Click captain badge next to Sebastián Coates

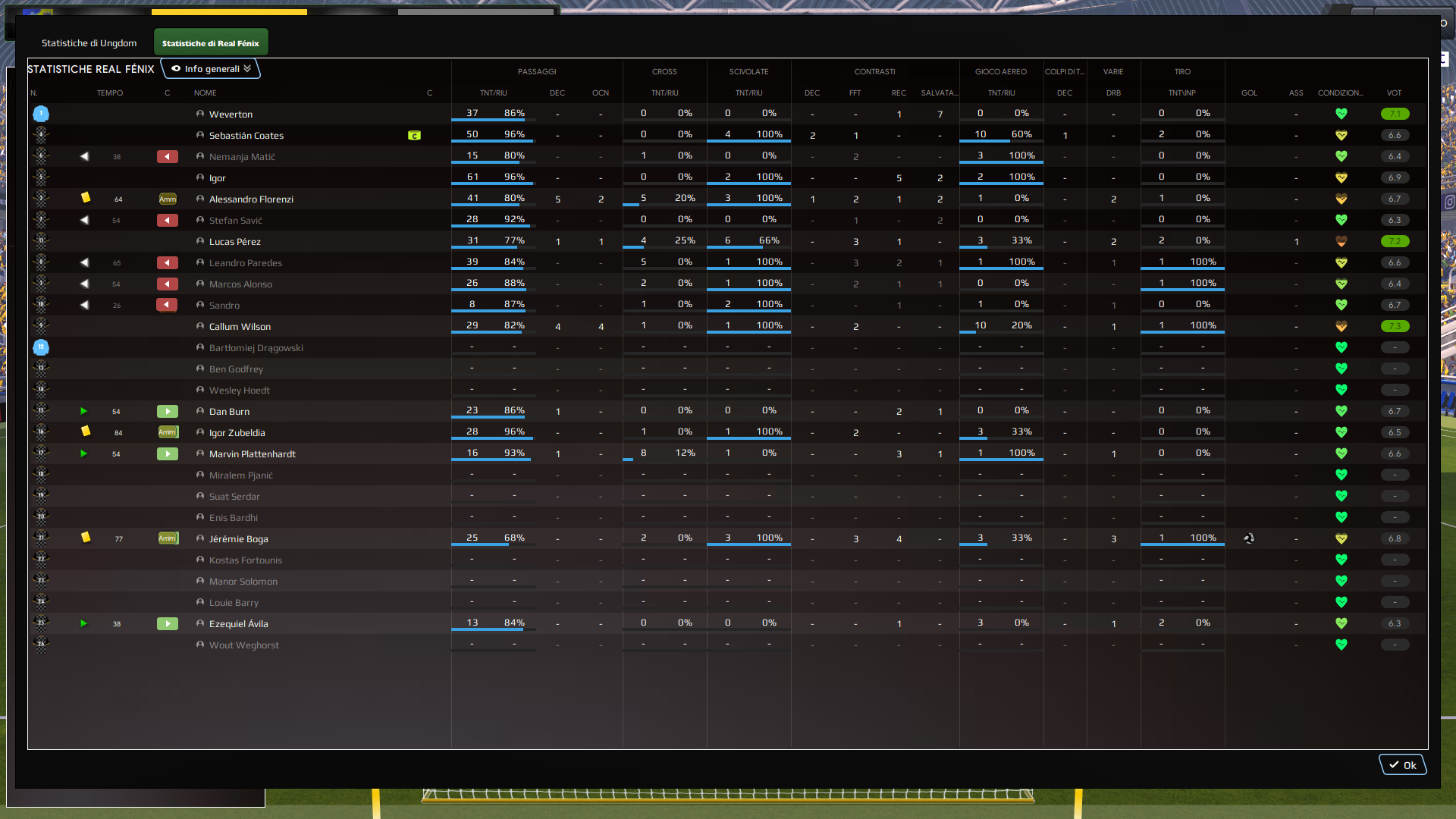click(x=414, y=136)
